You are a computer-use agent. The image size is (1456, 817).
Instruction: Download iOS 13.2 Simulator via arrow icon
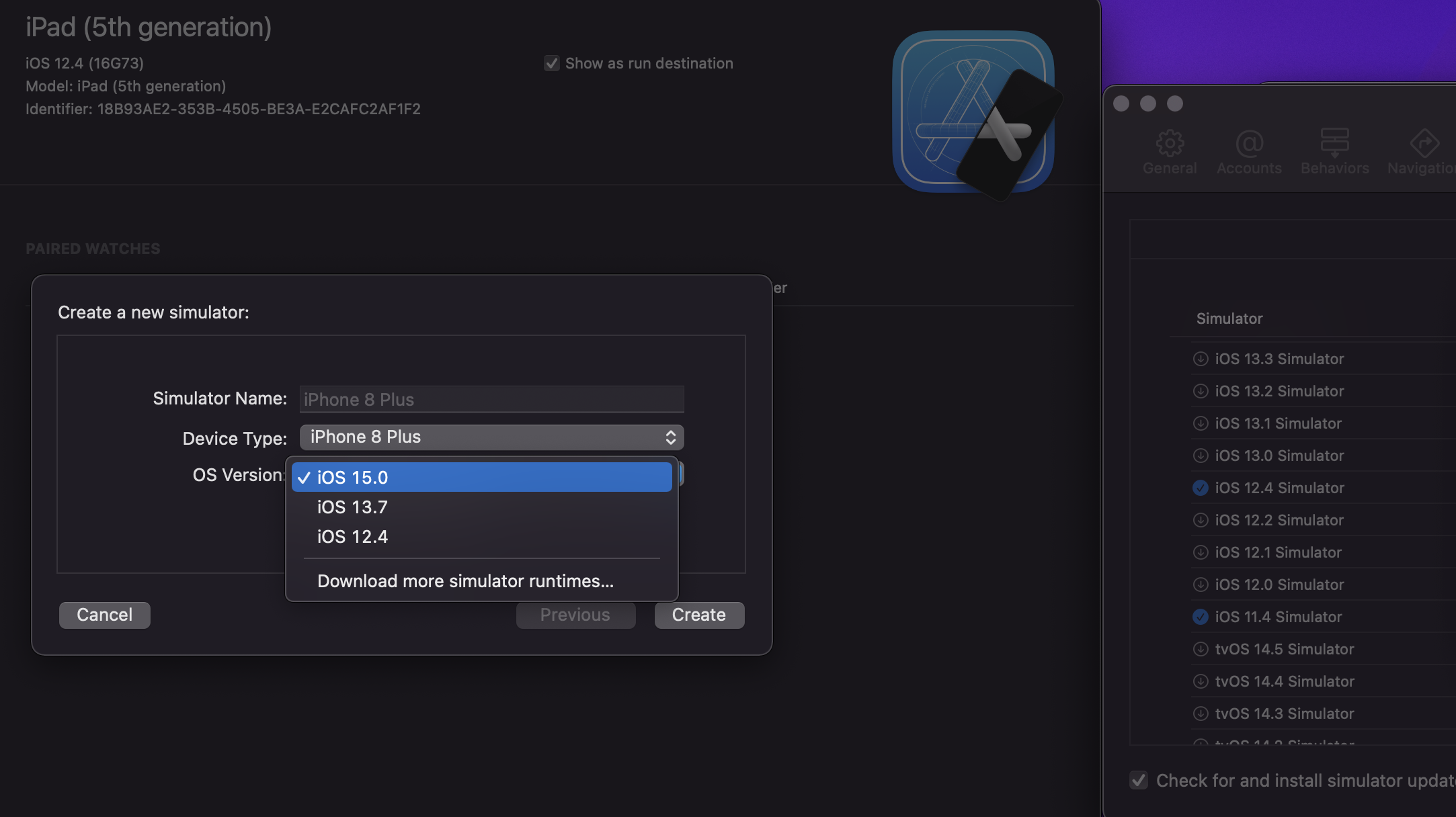pyautogui.click(x=1201, y=391)
